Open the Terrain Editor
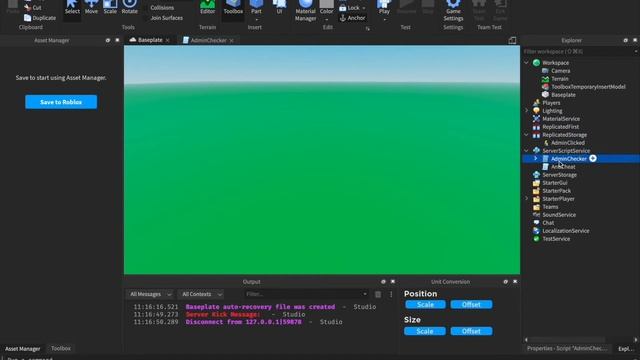This screenshot has width=640, height=360. (x=207, y=7)
